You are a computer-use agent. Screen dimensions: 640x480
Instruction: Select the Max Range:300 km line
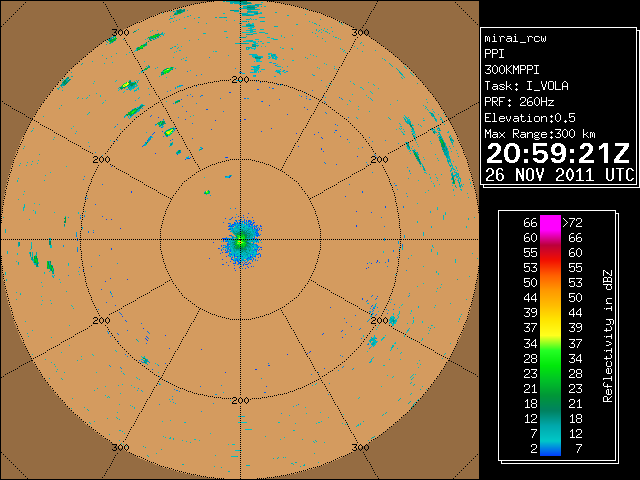coord(540,134)
